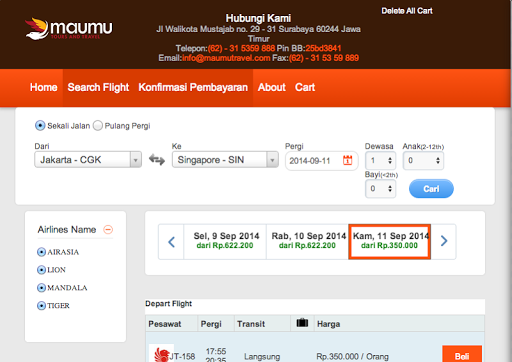The image size is (512, 362).
Task: Open the Dewasa passenger count selector
Action: pos(380,161)
